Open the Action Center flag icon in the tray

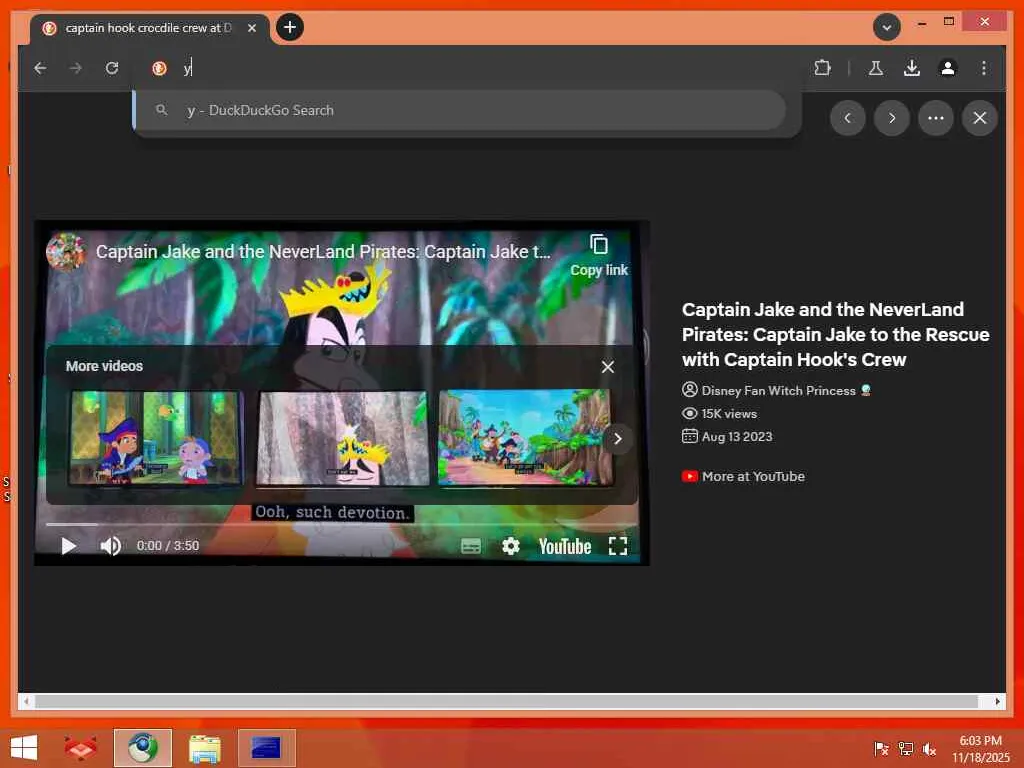(x=881, y=748)
